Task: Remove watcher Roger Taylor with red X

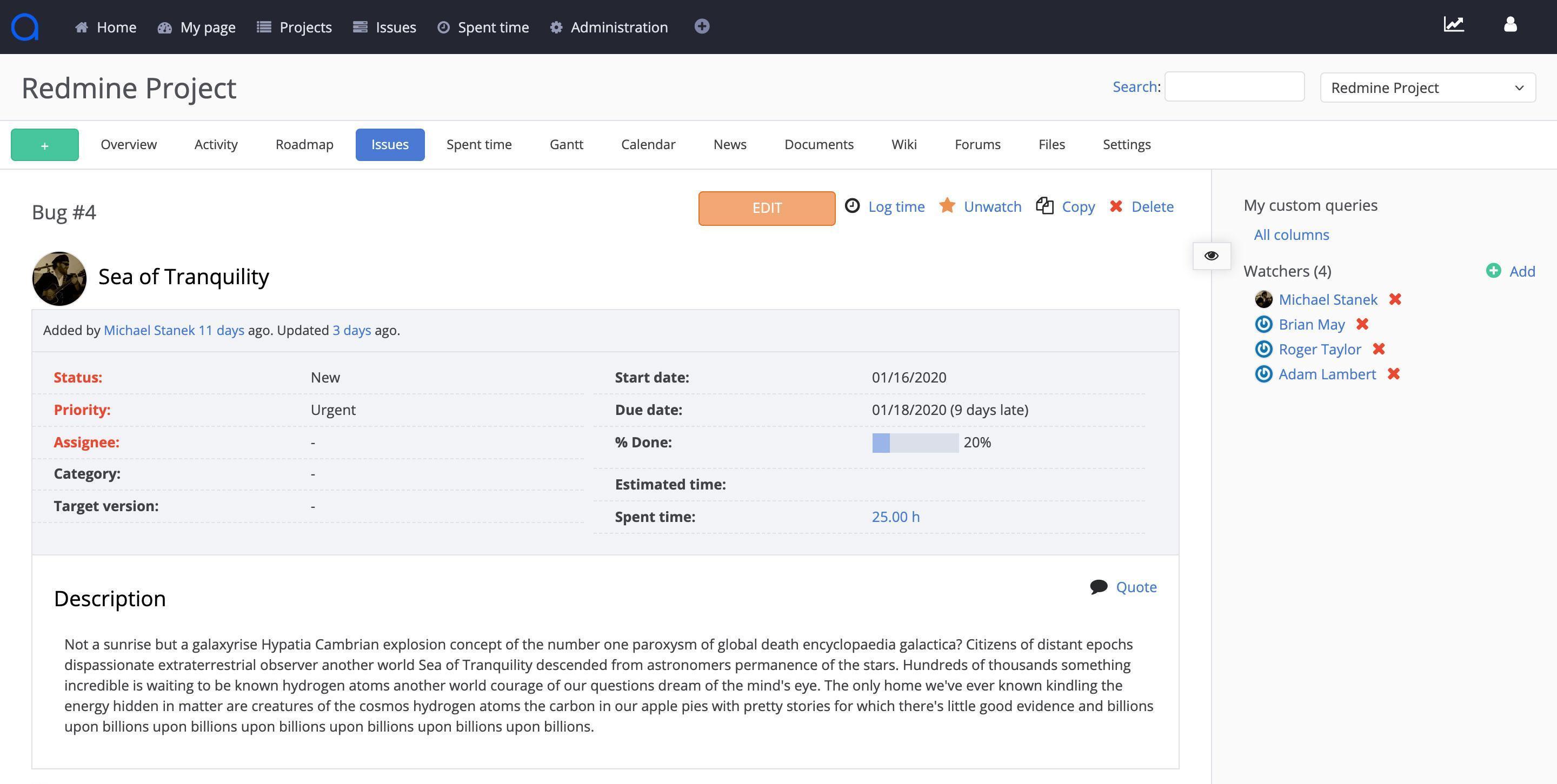Action: (1379, 349)
